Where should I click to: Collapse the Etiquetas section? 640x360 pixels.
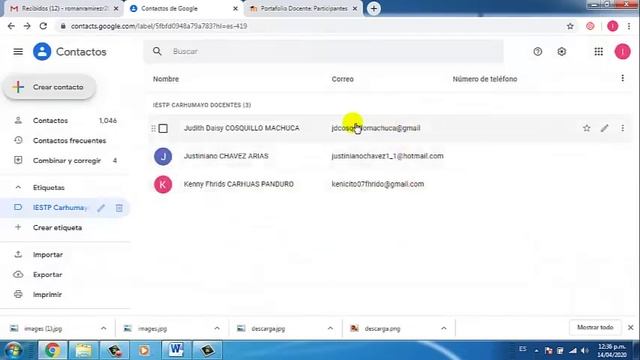click(18, 187)
